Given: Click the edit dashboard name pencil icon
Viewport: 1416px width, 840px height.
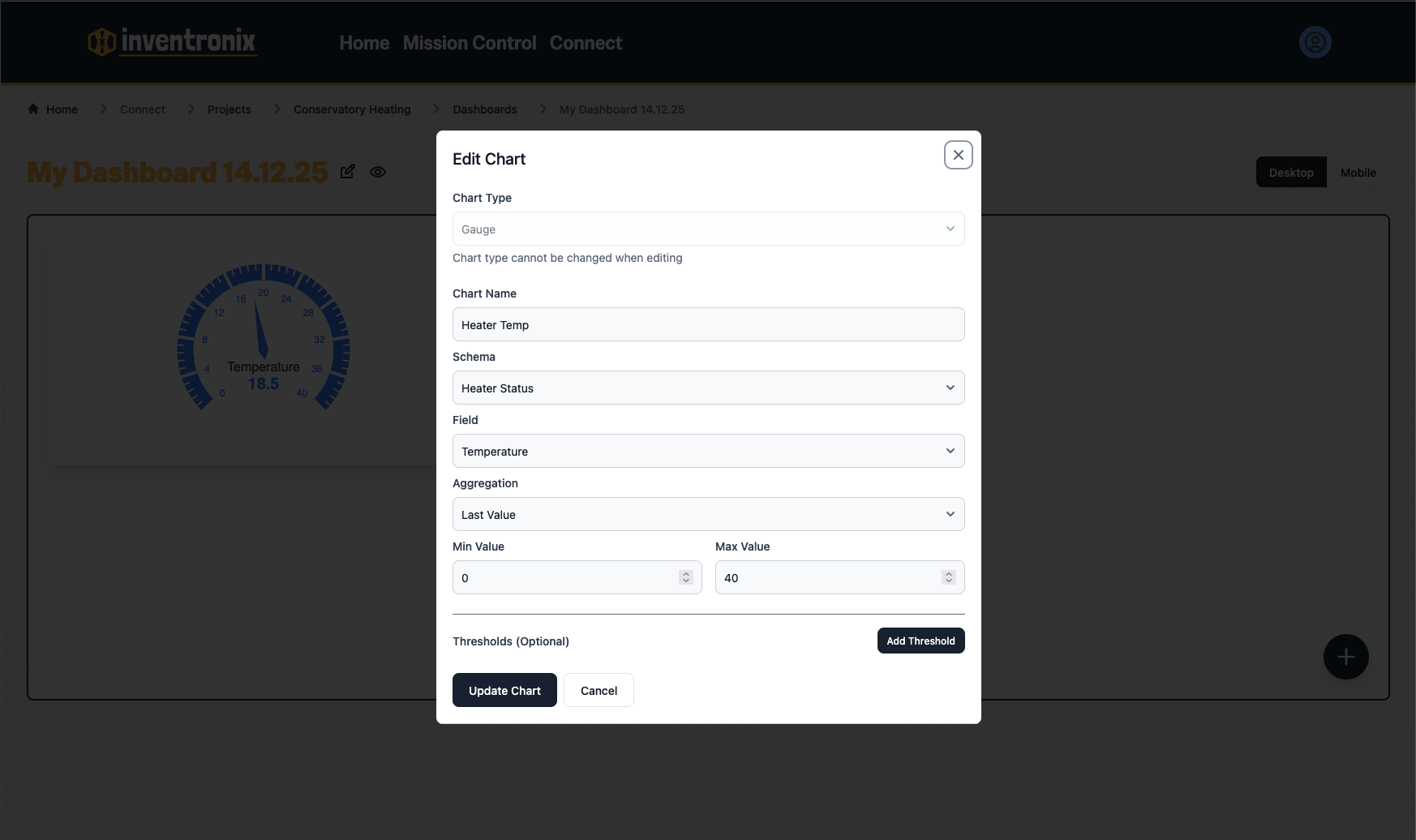Looking at the screenshot, I should point(348,172).
